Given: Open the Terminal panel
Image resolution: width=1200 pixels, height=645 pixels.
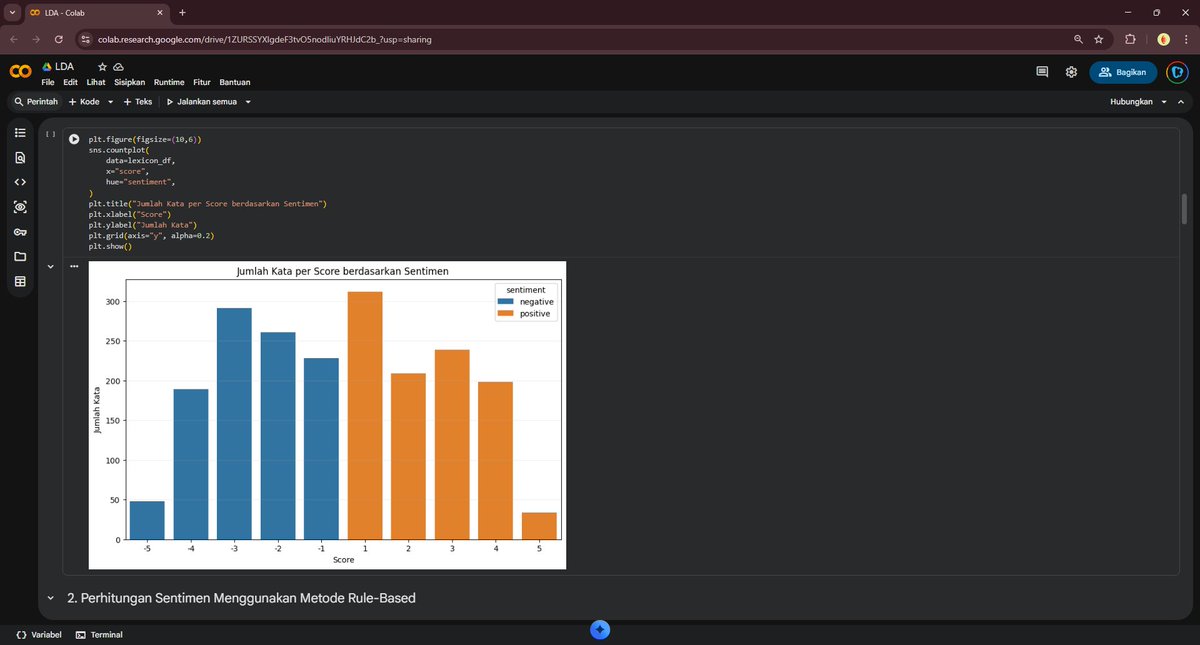Looking at the screenshot, I should 99,634.
